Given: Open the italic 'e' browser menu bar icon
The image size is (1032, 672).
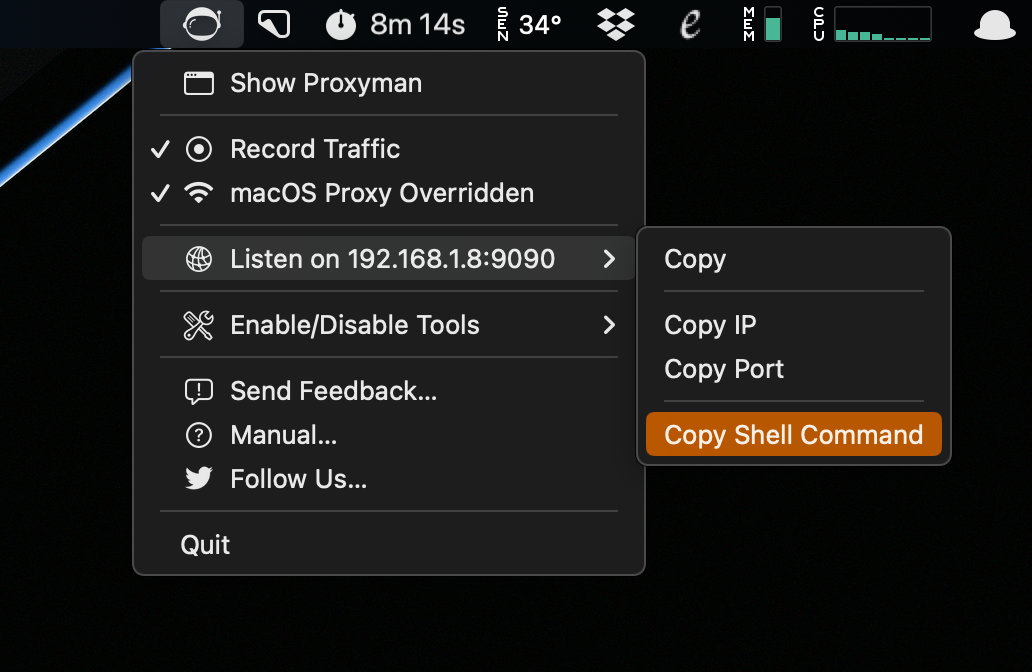Looking at the screenshot, I should coord(690,23).
